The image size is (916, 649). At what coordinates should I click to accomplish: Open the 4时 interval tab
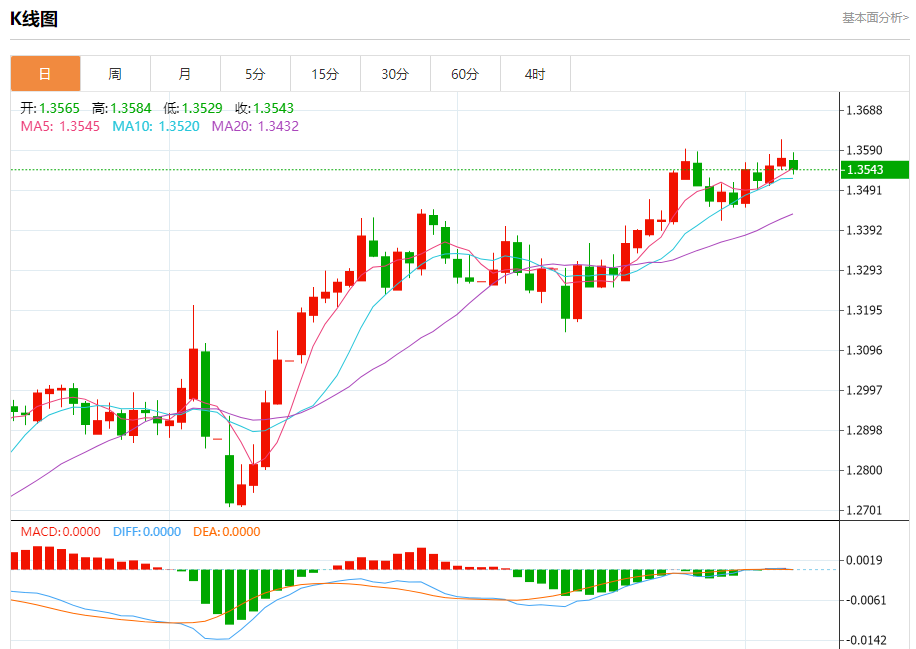535,74
